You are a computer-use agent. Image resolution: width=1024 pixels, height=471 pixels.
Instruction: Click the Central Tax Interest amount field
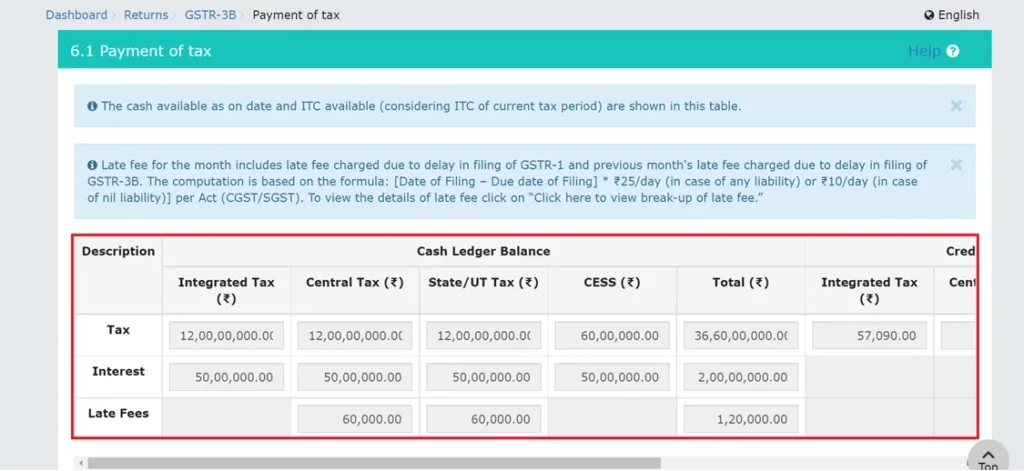[x=355, y=378]
